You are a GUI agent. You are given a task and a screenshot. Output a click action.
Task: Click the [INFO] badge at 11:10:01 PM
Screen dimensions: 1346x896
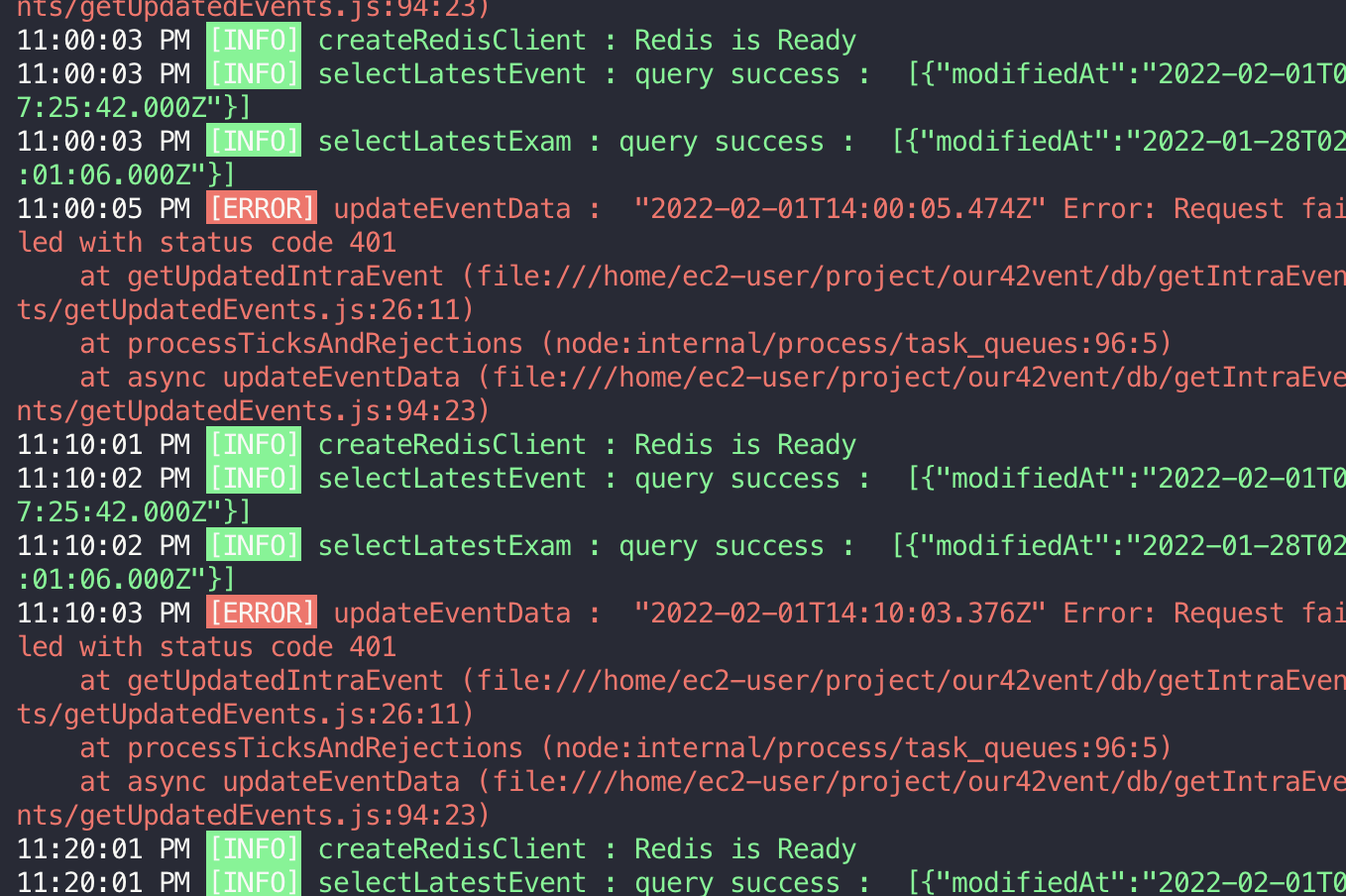coord(253,444)
